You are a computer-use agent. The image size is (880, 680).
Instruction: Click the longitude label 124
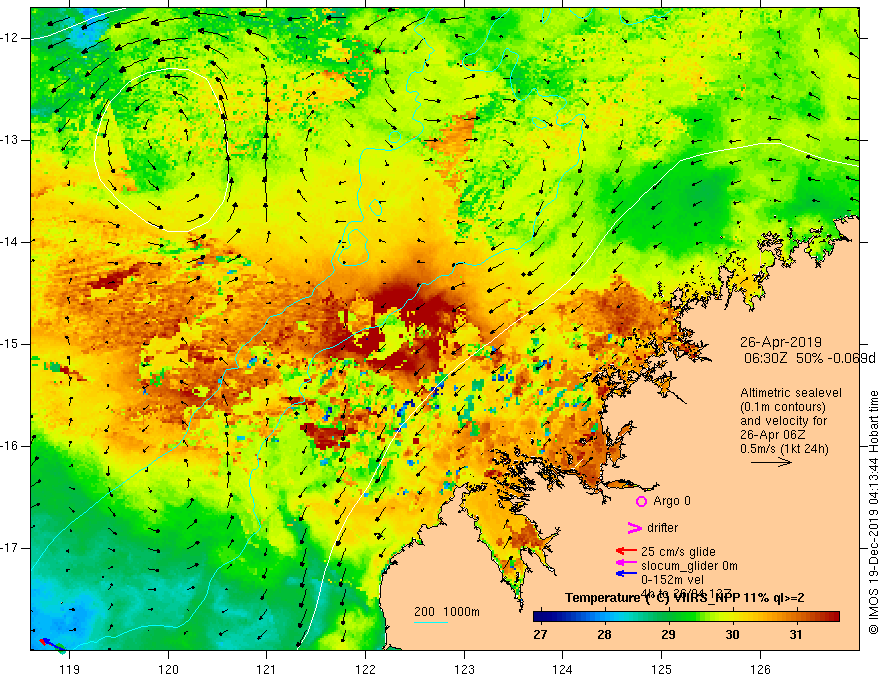pos(562,669)
